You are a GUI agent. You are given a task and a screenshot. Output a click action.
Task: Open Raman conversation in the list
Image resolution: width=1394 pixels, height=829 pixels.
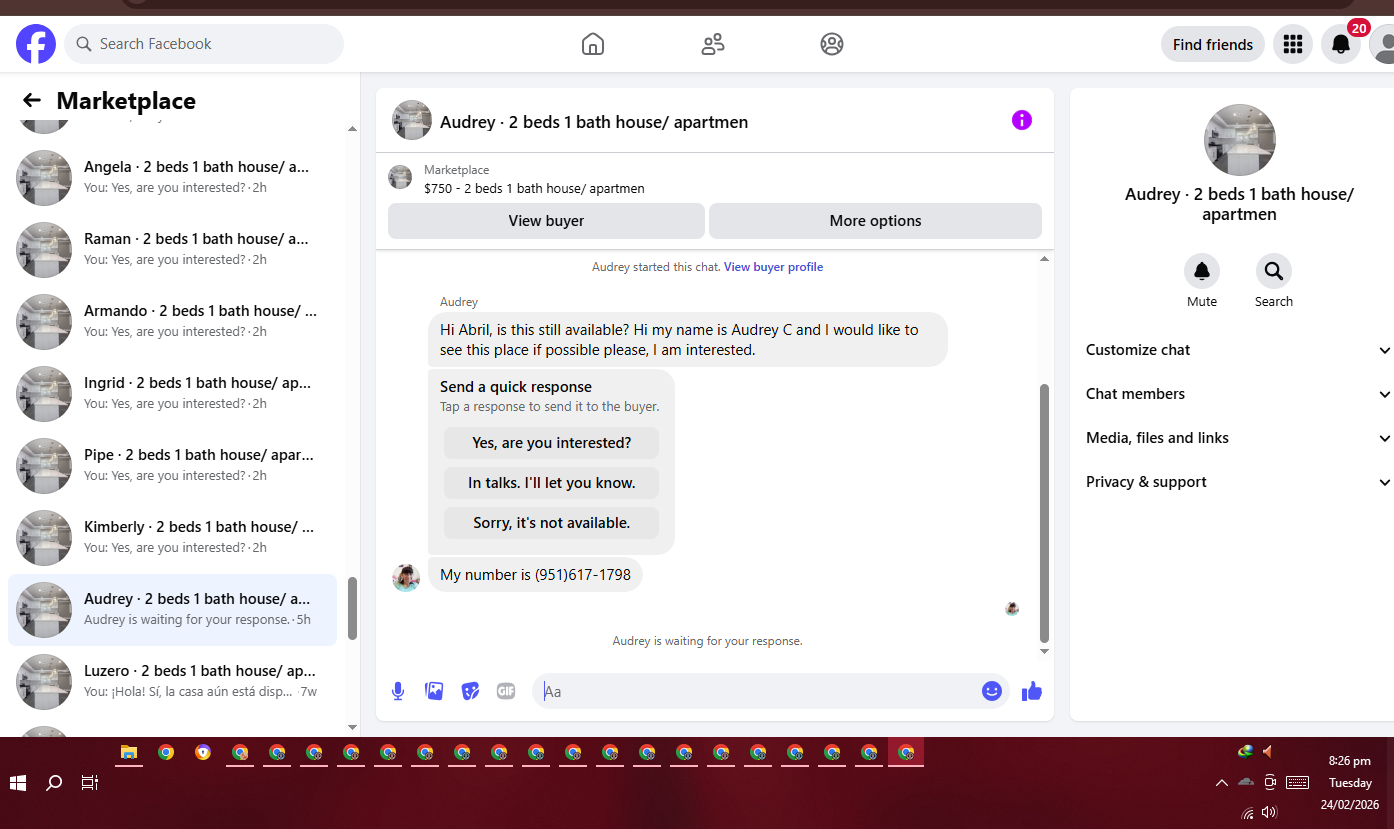pyautogui.click(x=173, y=250)
